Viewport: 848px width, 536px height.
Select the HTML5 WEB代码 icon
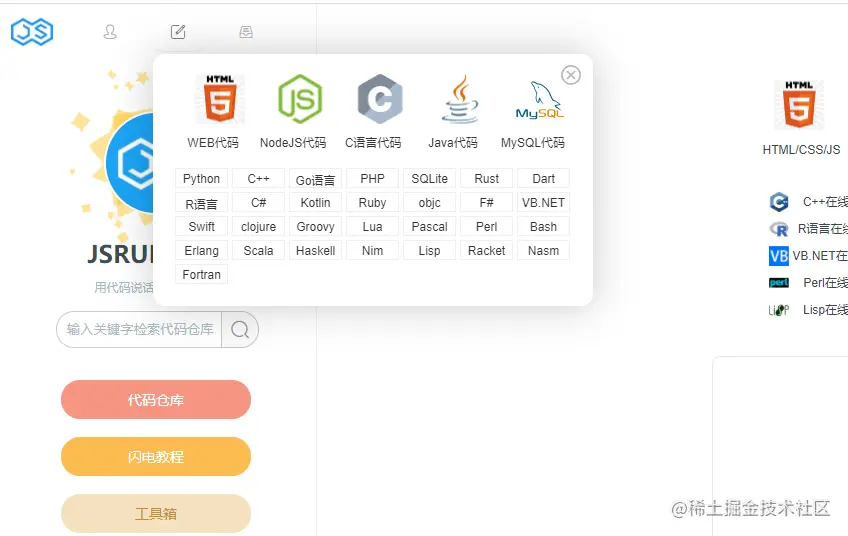[x=220, y=99]
